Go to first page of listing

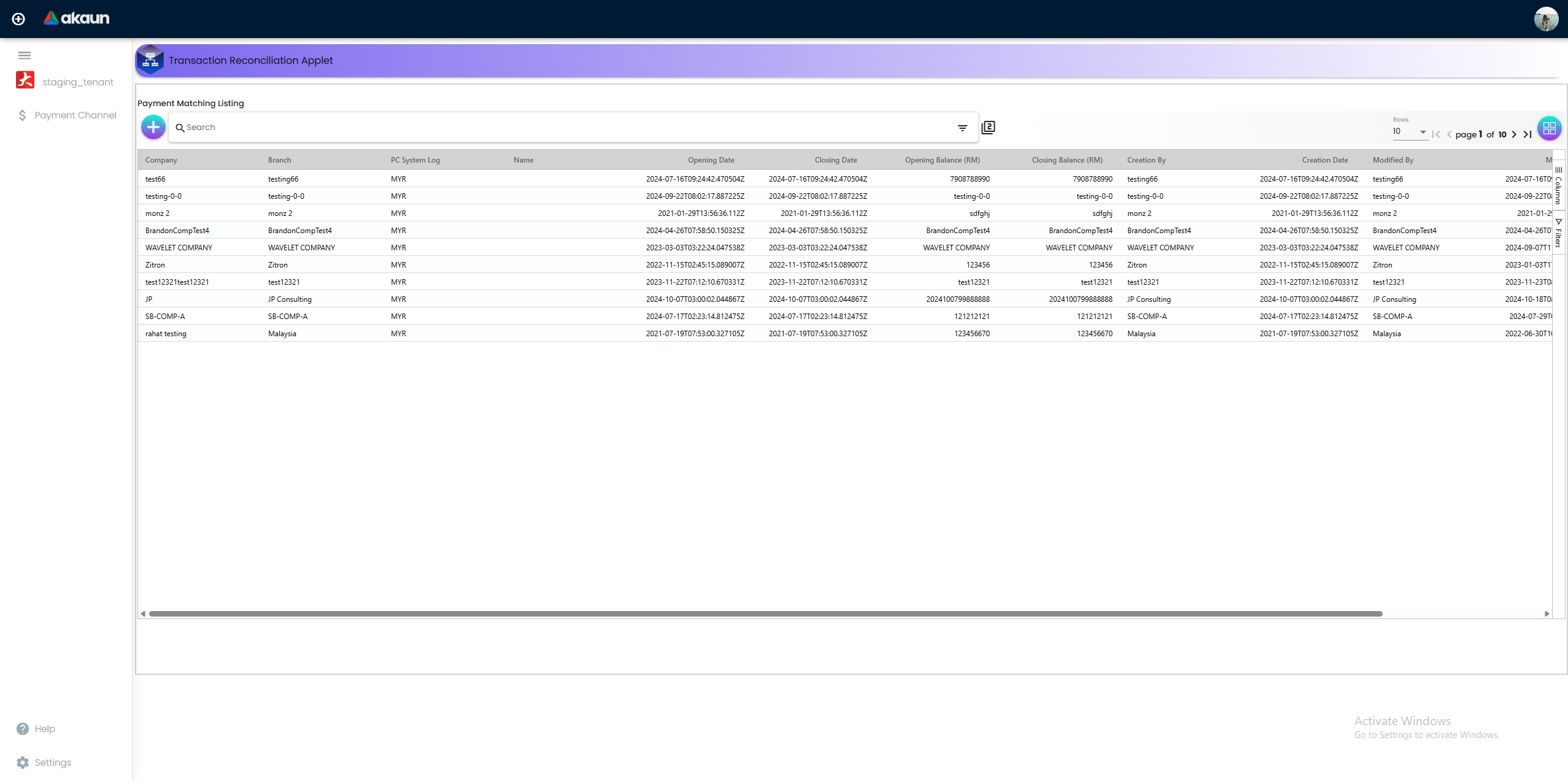pos(1435,134)
